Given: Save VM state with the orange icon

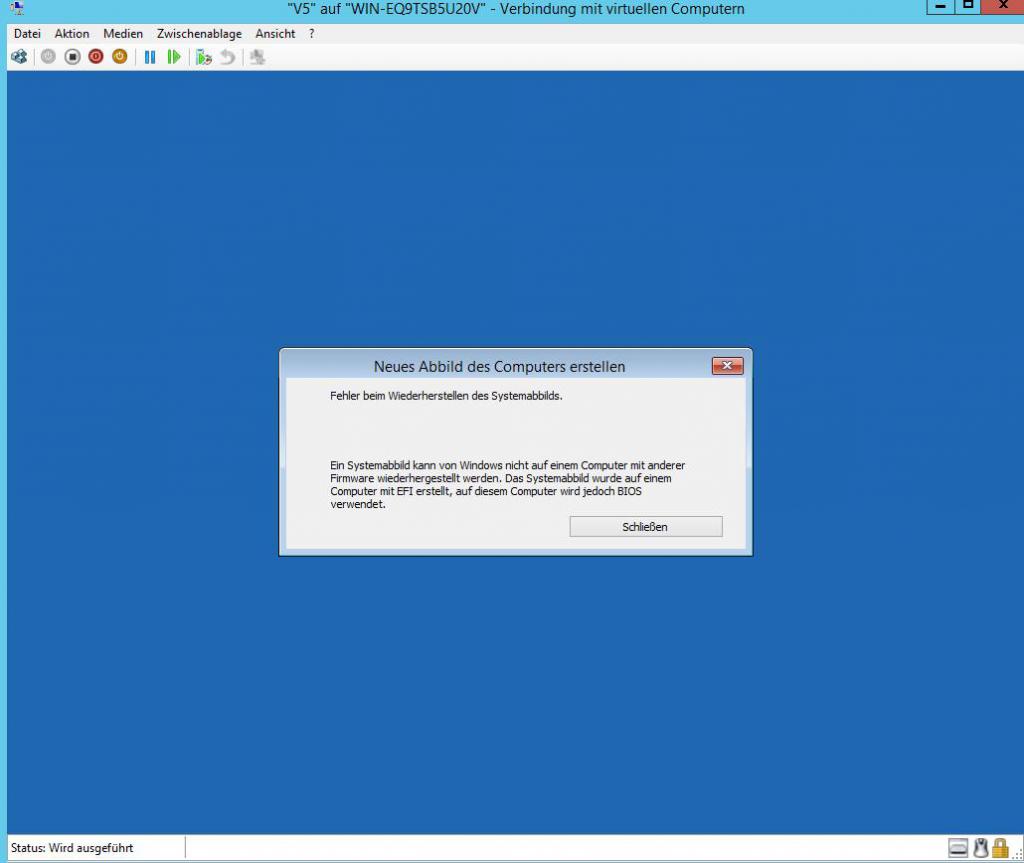Looking at the screenshot, I should click(120, 57).
